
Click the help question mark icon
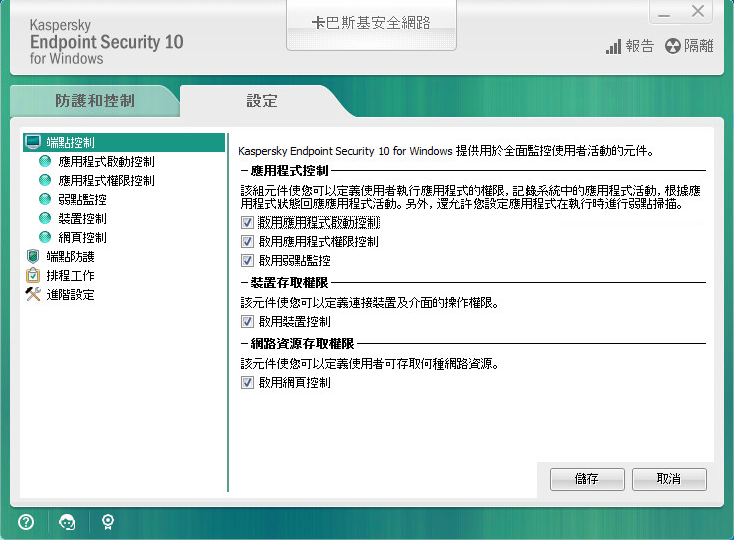coord(27,521)
